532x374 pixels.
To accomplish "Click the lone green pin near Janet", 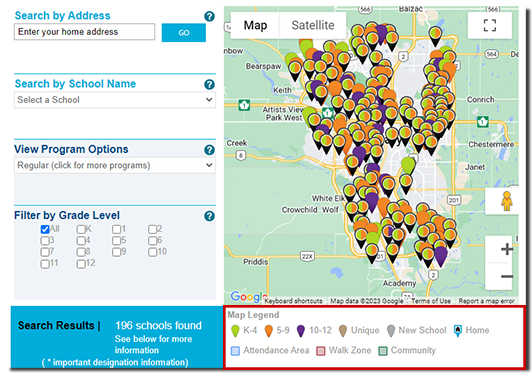I will pyautogui.click(x=408, y=165).
